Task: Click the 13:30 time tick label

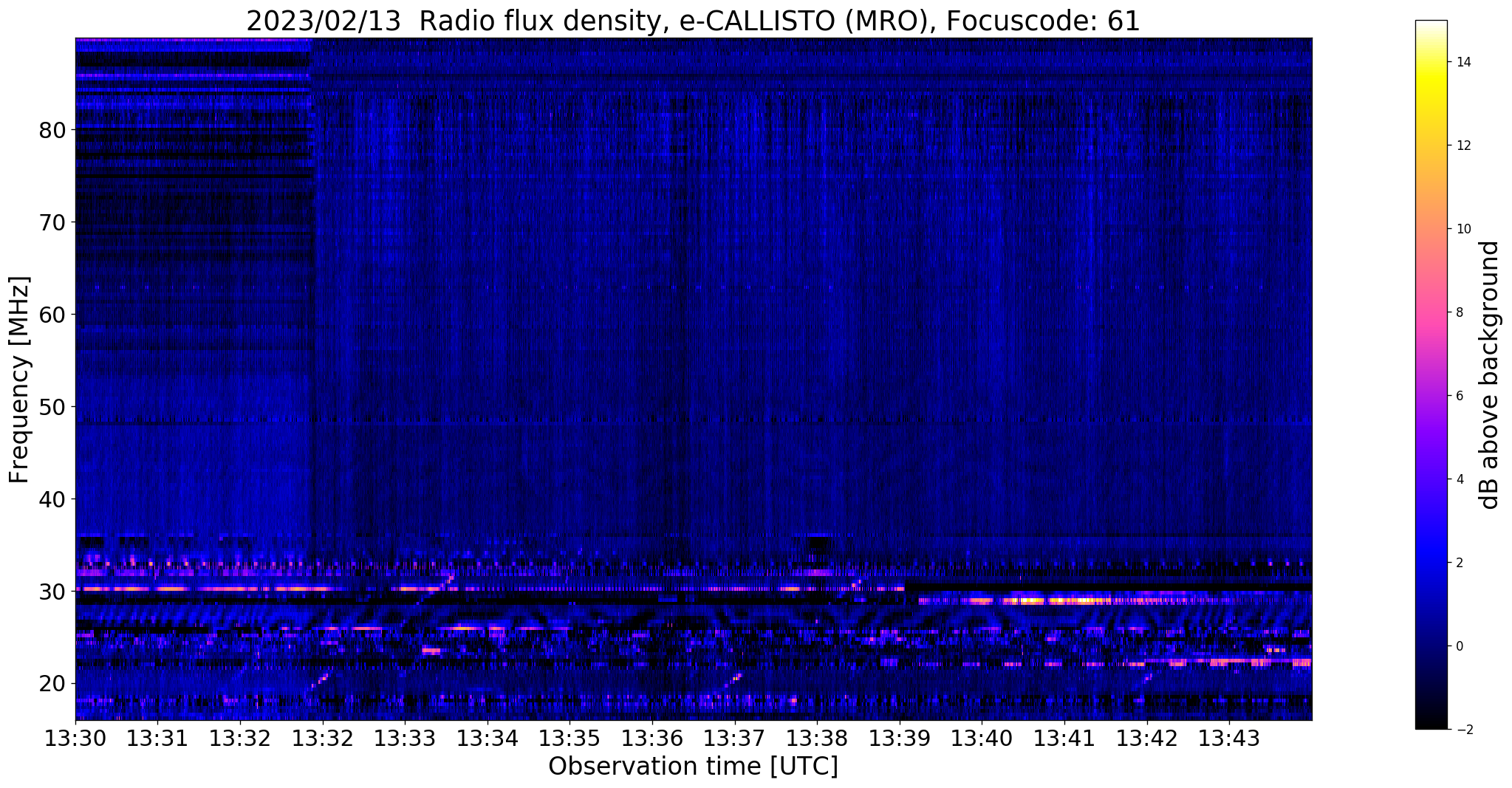Action: tap(75, 738)
